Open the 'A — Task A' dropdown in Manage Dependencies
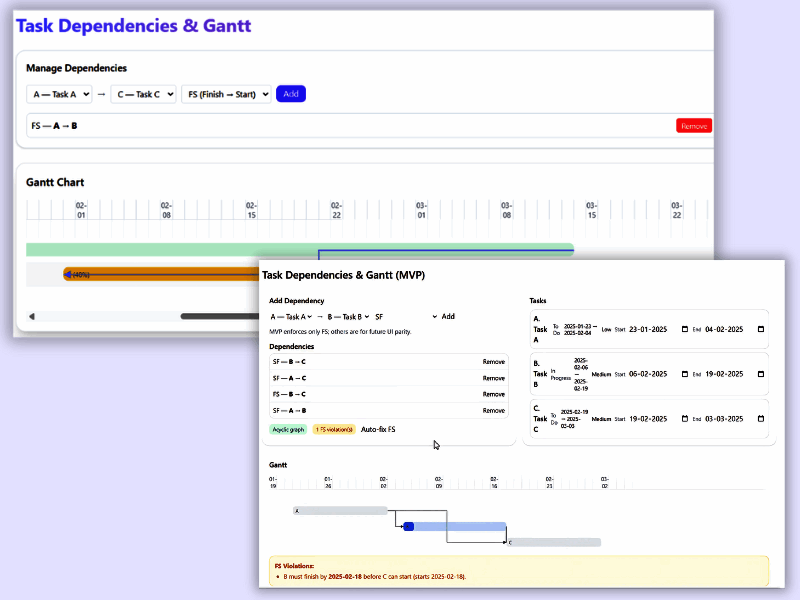This screenshot has height=600, width=800. pos(59,94)
